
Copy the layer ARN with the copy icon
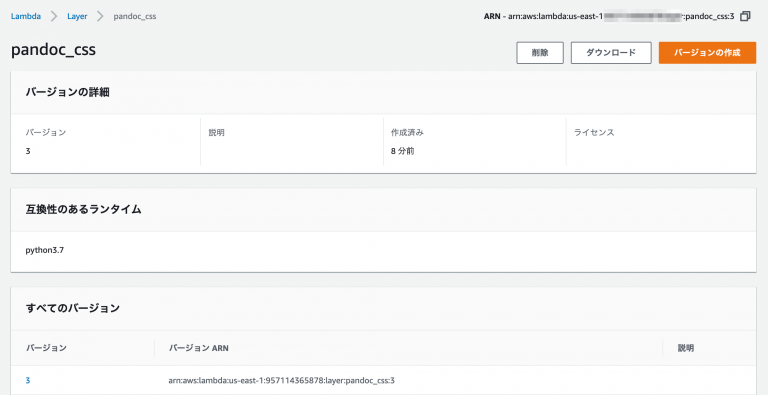pyautogui.click(x=745, y=16)
